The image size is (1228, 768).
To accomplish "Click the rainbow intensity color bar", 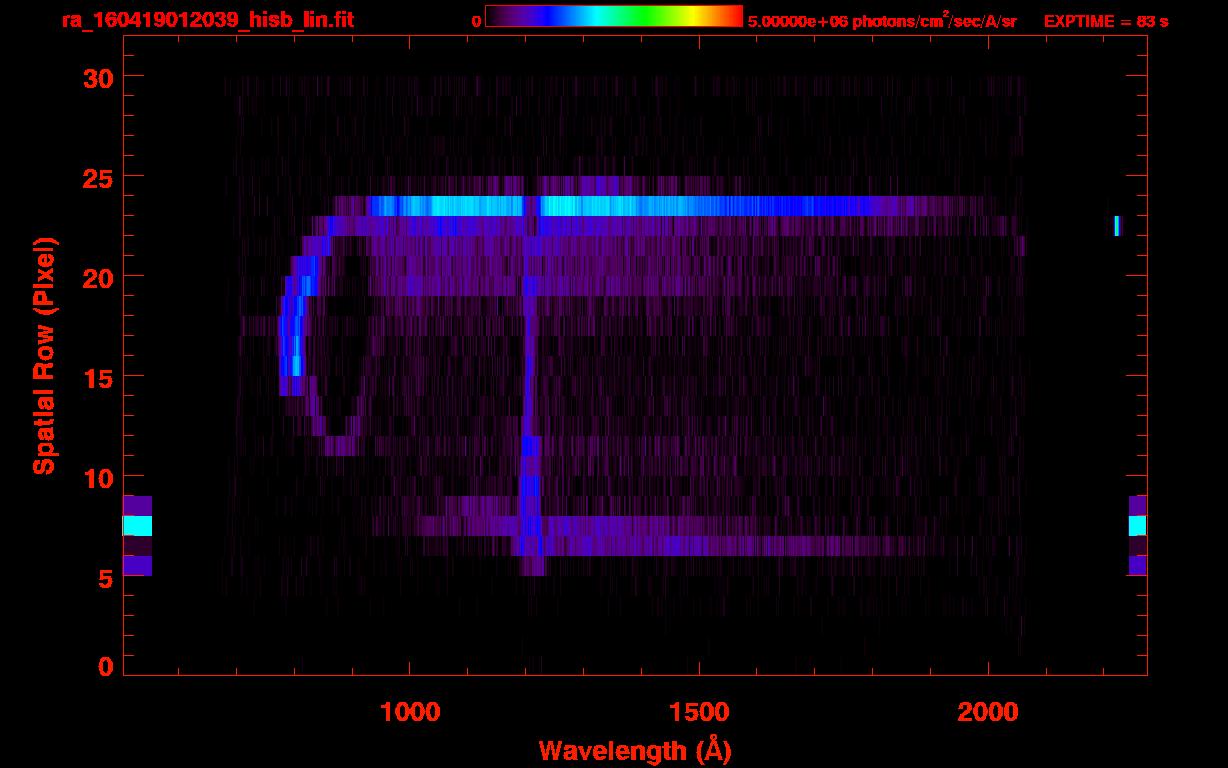I will (613, 17).
